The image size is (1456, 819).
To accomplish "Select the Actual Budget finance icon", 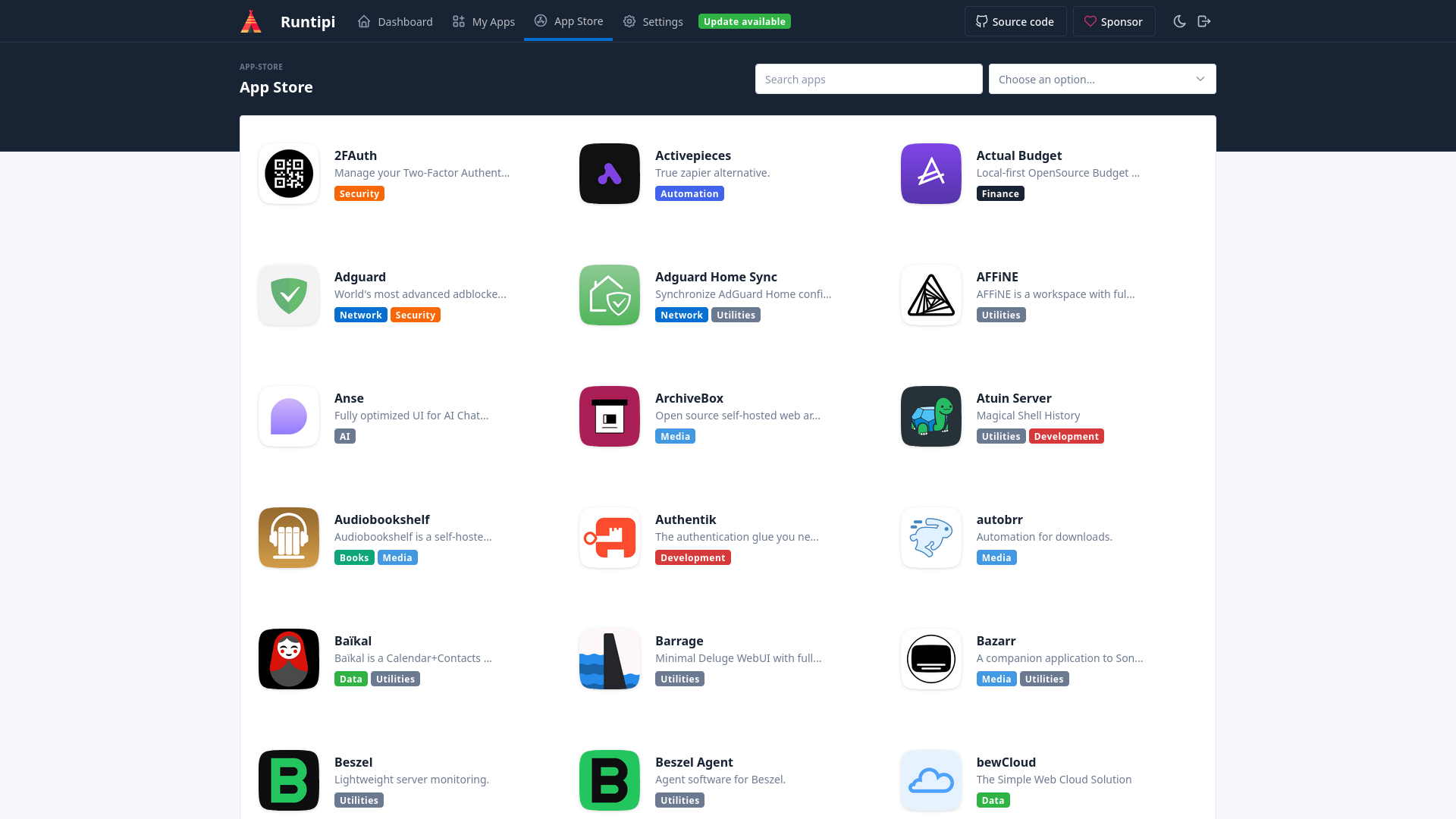I will click(931, 174).
